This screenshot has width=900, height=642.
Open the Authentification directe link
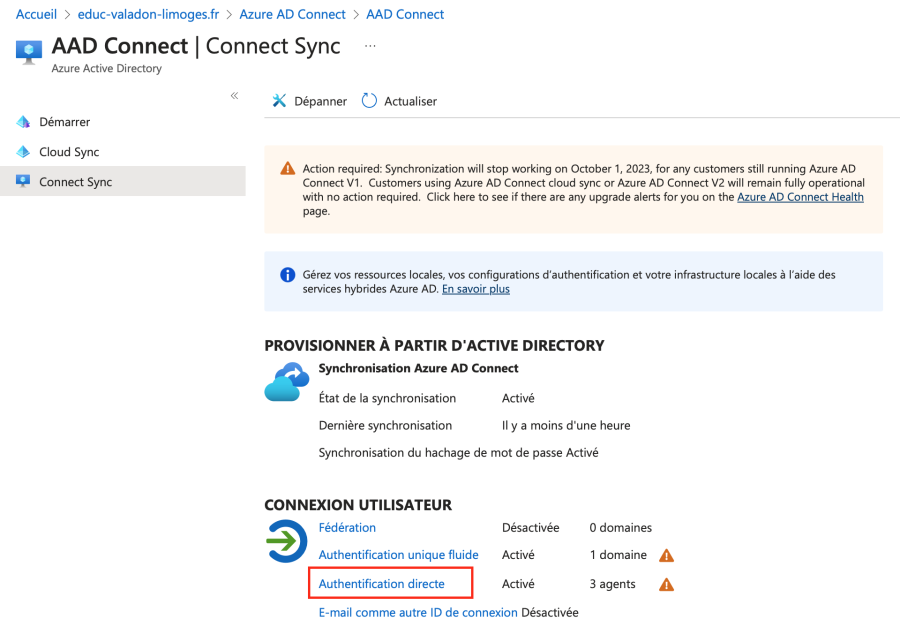382,583
